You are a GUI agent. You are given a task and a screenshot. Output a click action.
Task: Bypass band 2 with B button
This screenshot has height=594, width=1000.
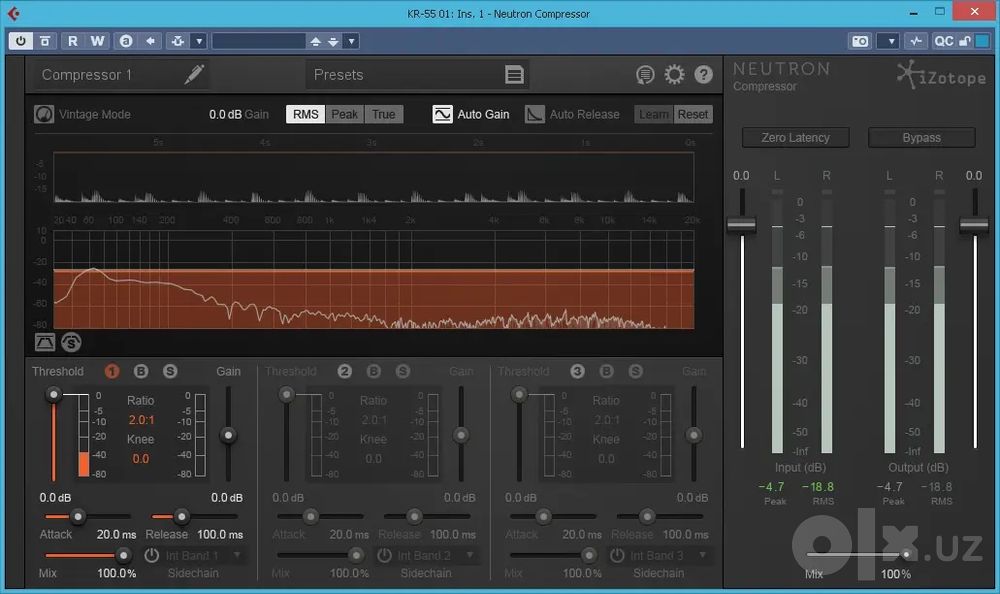point(374,371)
